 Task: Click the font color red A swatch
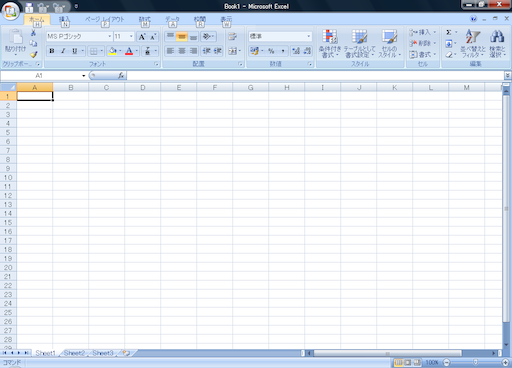(129, 51)
